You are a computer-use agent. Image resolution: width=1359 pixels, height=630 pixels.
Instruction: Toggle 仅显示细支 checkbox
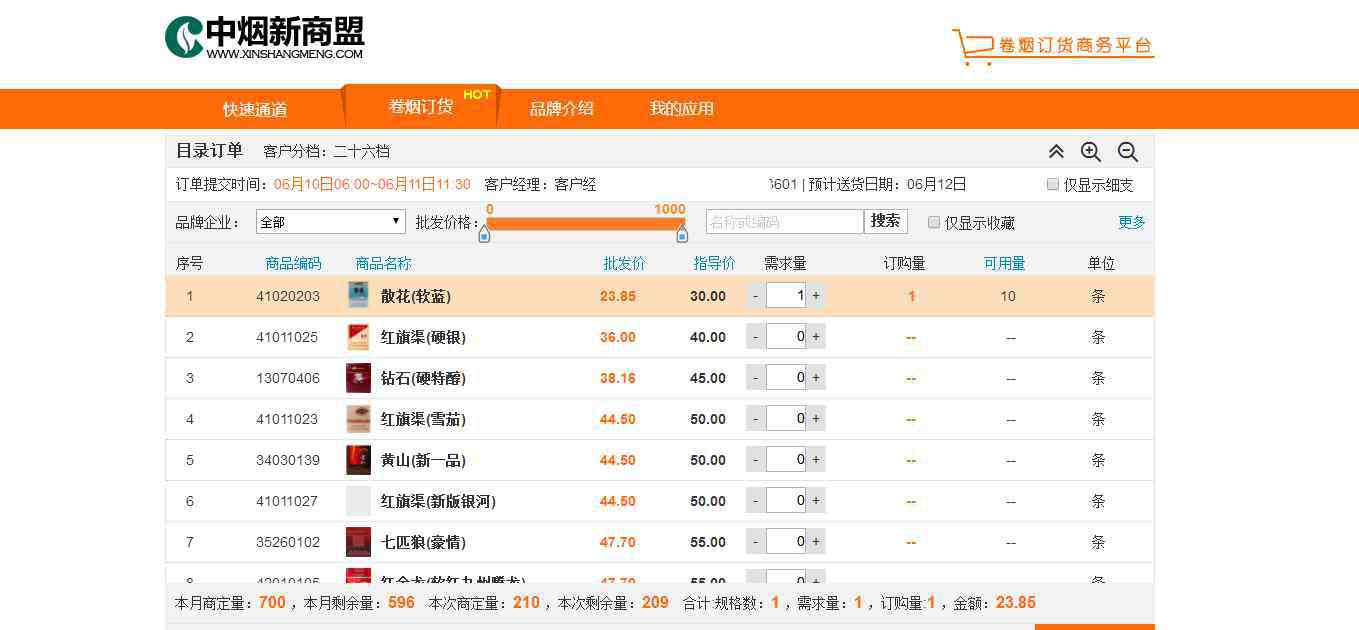1052,184
